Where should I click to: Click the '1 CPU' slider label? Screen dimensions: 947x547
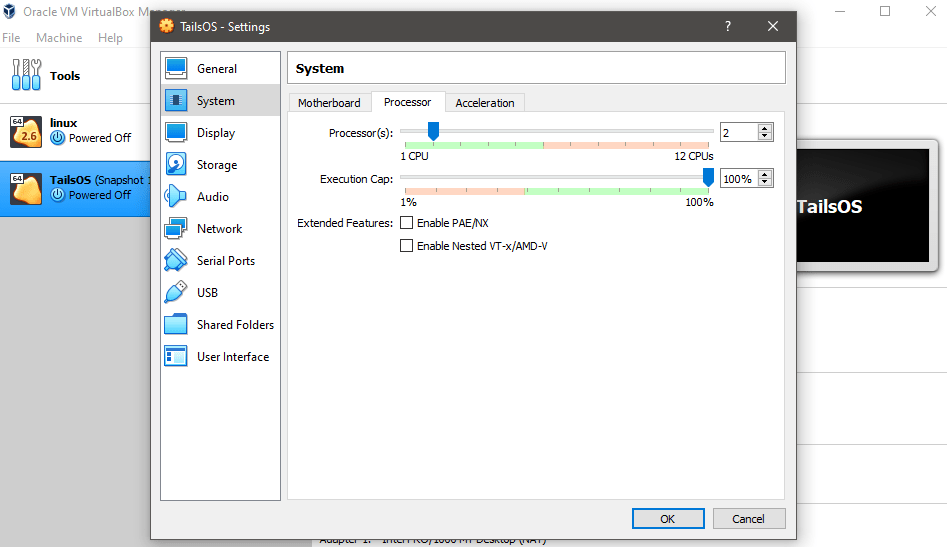(x=414, y=156)
